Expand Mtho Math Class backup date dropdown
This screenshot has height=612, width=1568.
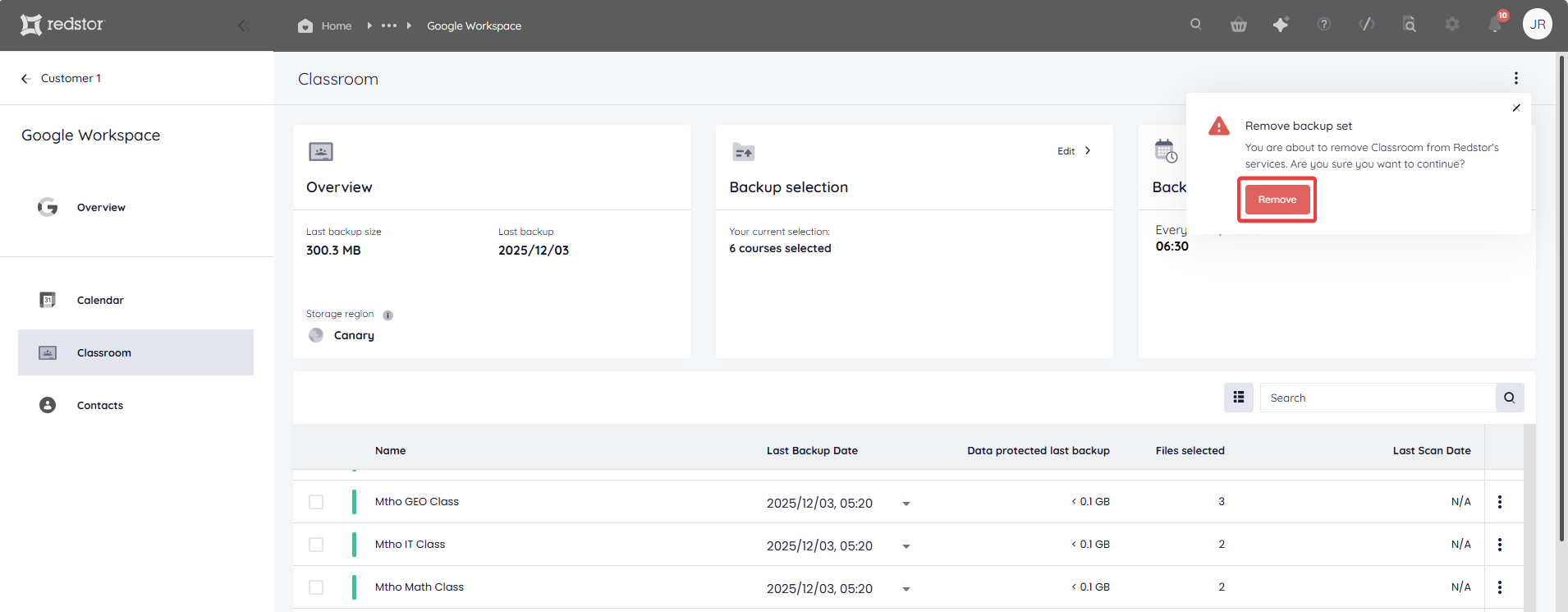906,589
